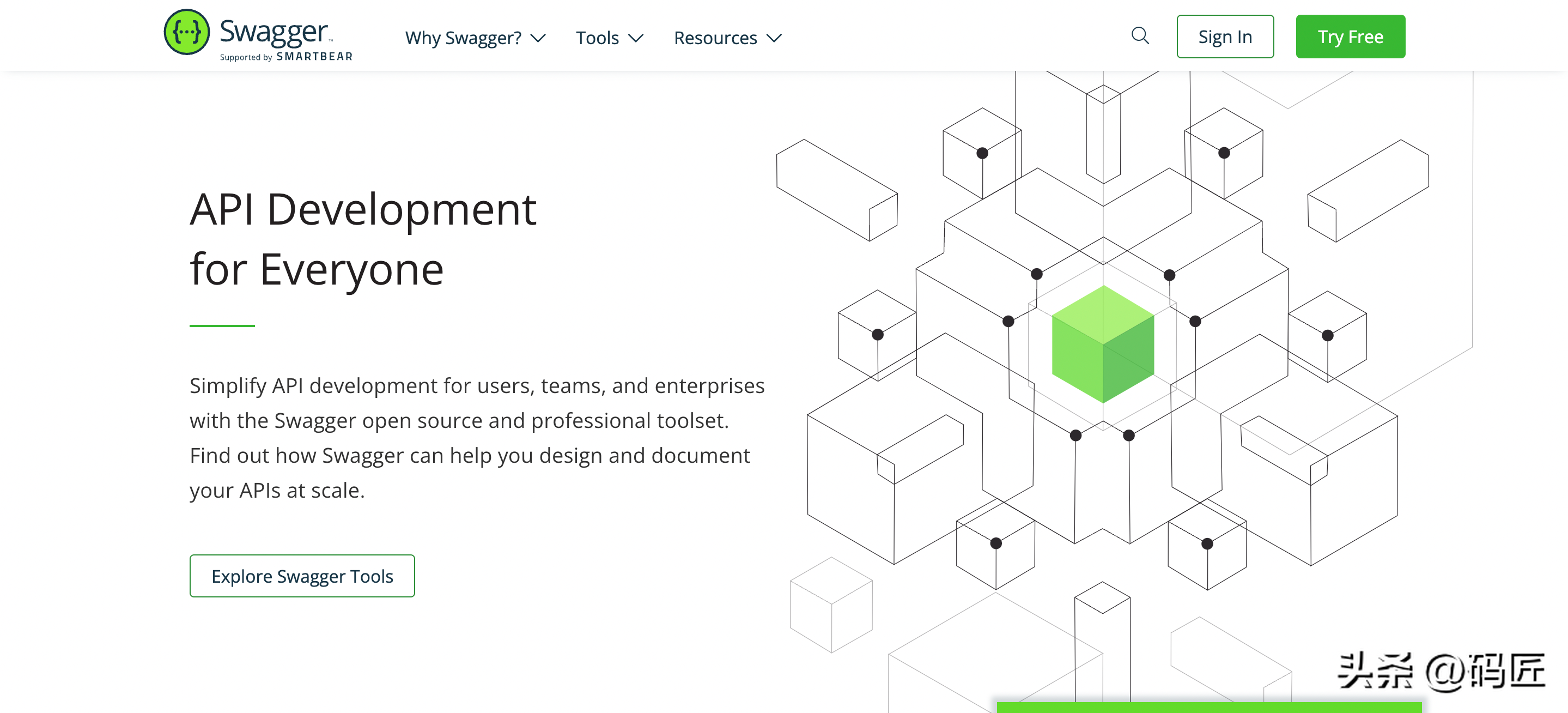Expand the chevron next to Tools
The image size is (1568, 713).
635,38
